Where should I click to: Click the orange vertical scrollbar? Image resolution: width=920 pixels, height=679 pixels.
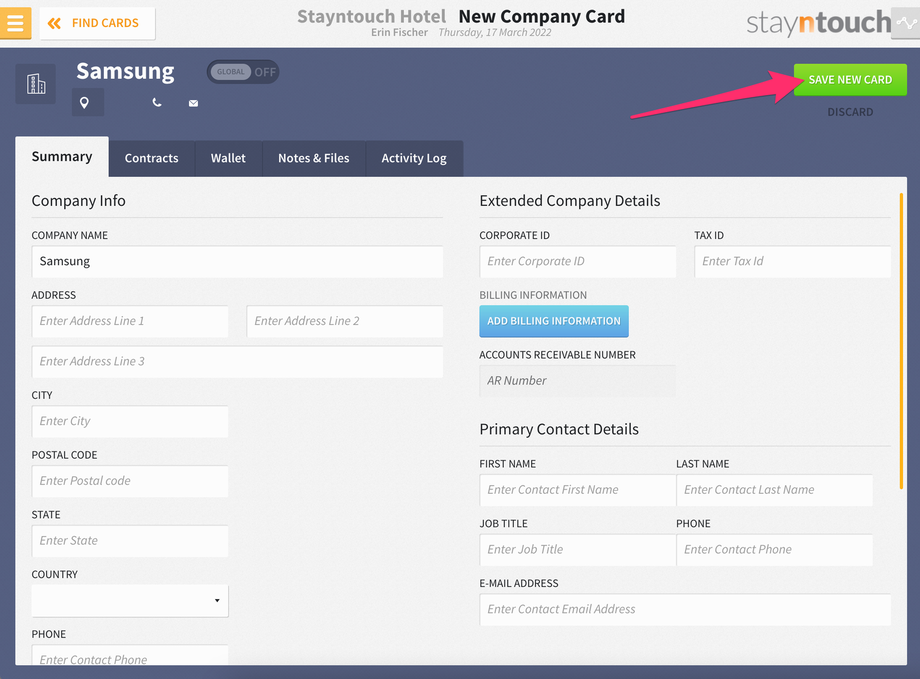901,342
